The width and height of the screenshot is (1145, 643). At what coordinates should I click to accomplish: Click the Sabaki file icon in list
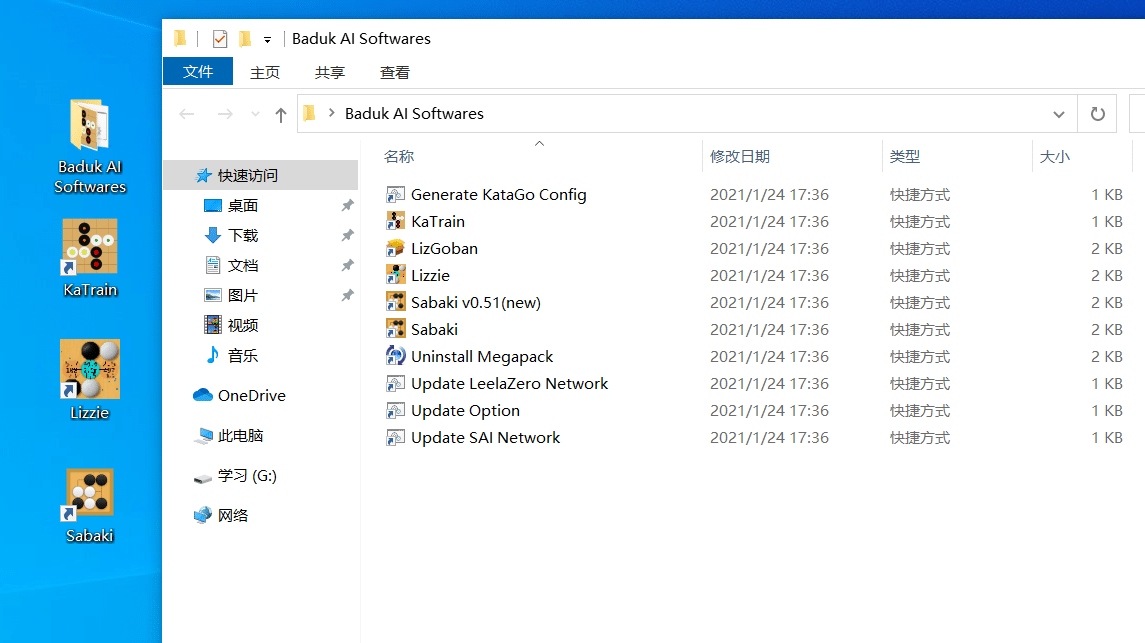[395, 330]
